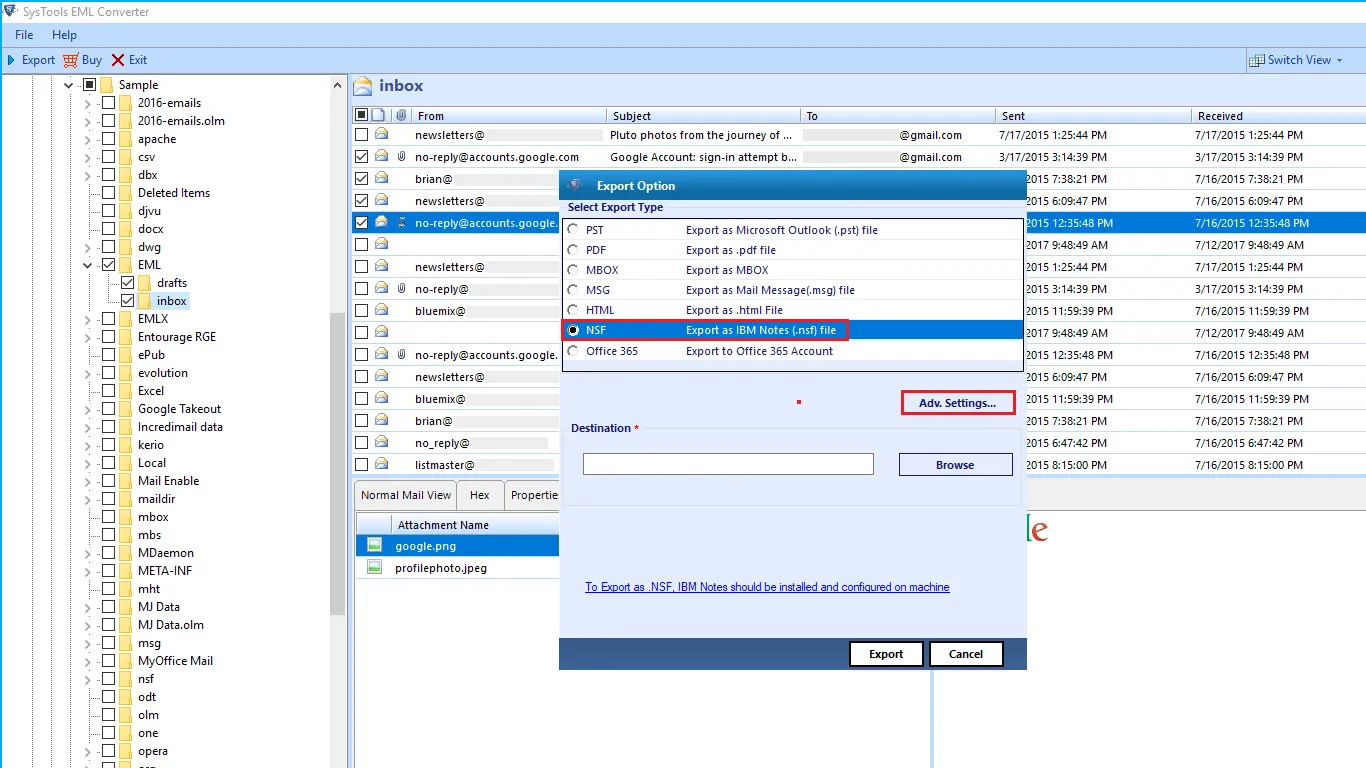Click the drafts folder icon
Image resolution: width=1366 pixels, height=768 pixels.
(x=145, y=283)
